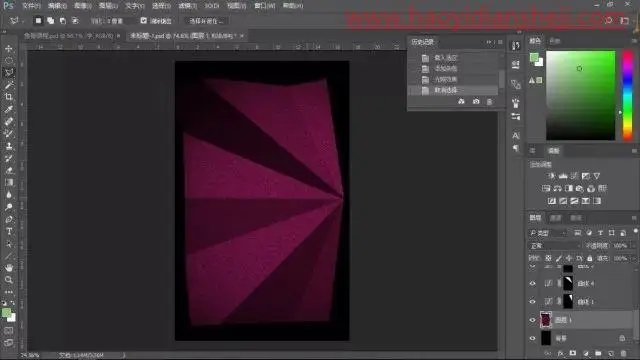Select the Elliptical Marquee tool
This screenshot has height=360, width=640.
tap(9, 60)
